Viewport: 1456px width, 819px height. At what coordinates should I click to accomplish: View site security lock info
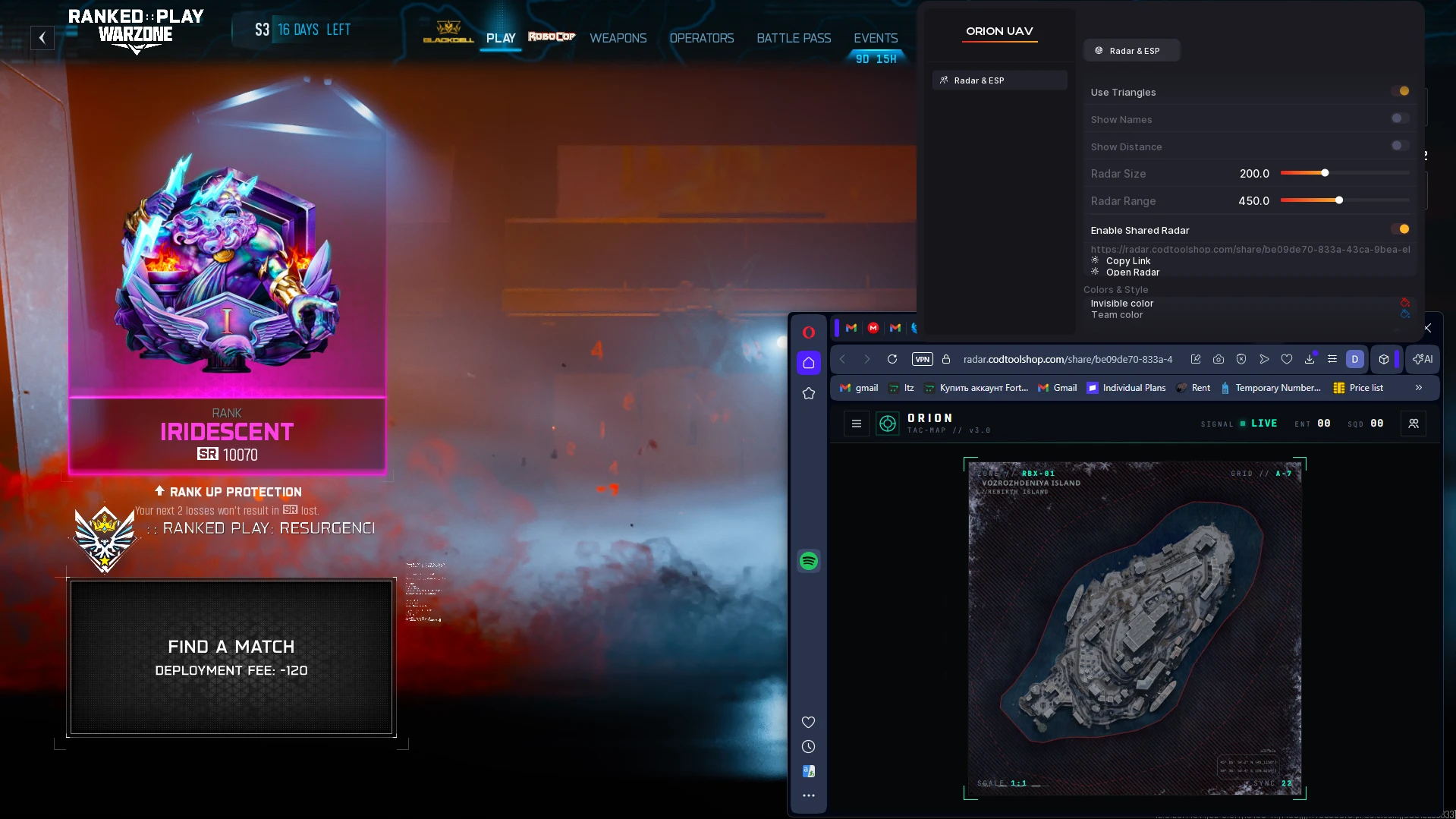click(946, 359)
